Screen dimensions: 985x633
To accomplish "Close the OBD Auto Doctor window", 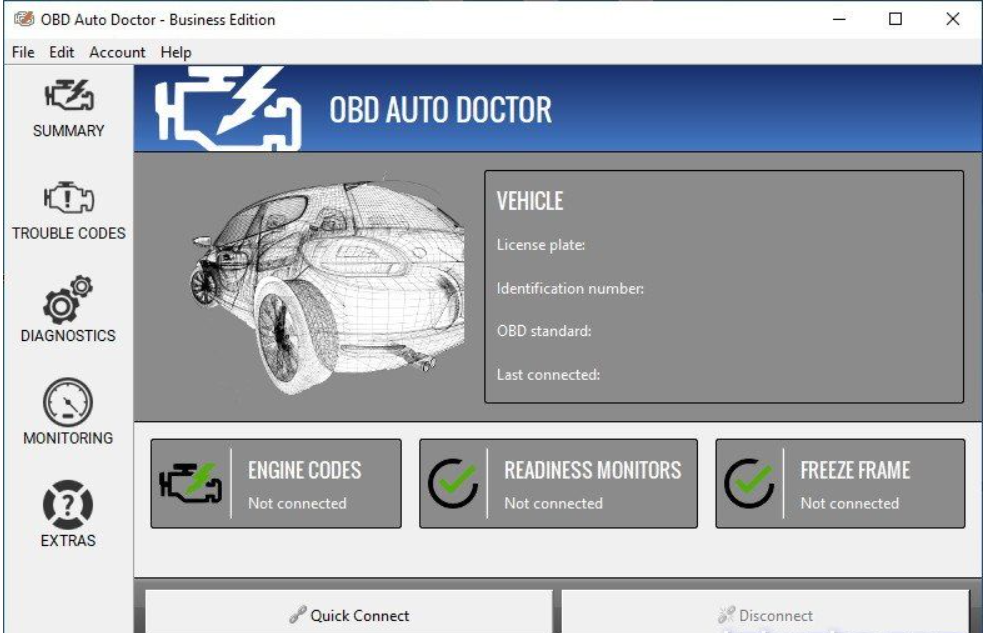I will (x=952, y=19).
